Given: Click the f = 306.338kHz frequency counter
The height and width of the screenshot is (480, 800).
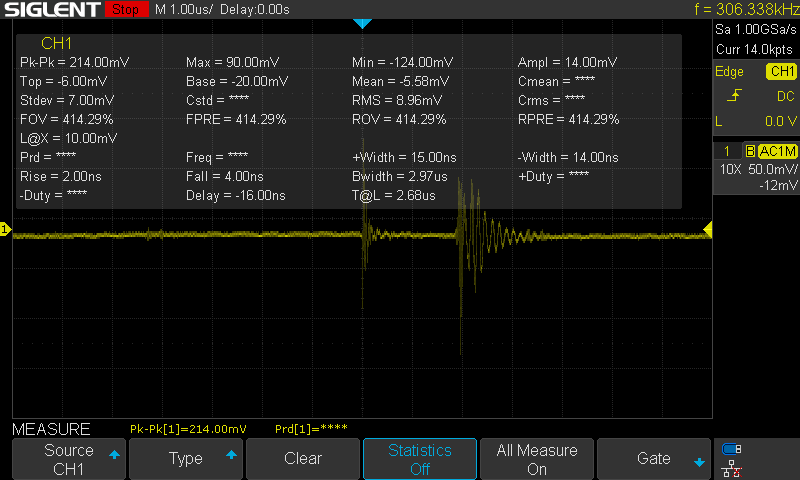Looking at the screenshot, I should tap(746, 9).
